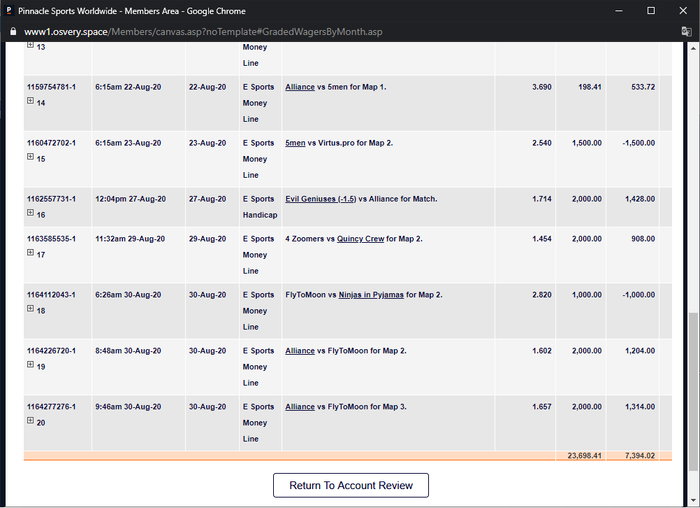Screen dimensions: 700x508
Task: Click the 12:04pm 27-Aug-20 timestamp
Action: (x=130, y=199)
